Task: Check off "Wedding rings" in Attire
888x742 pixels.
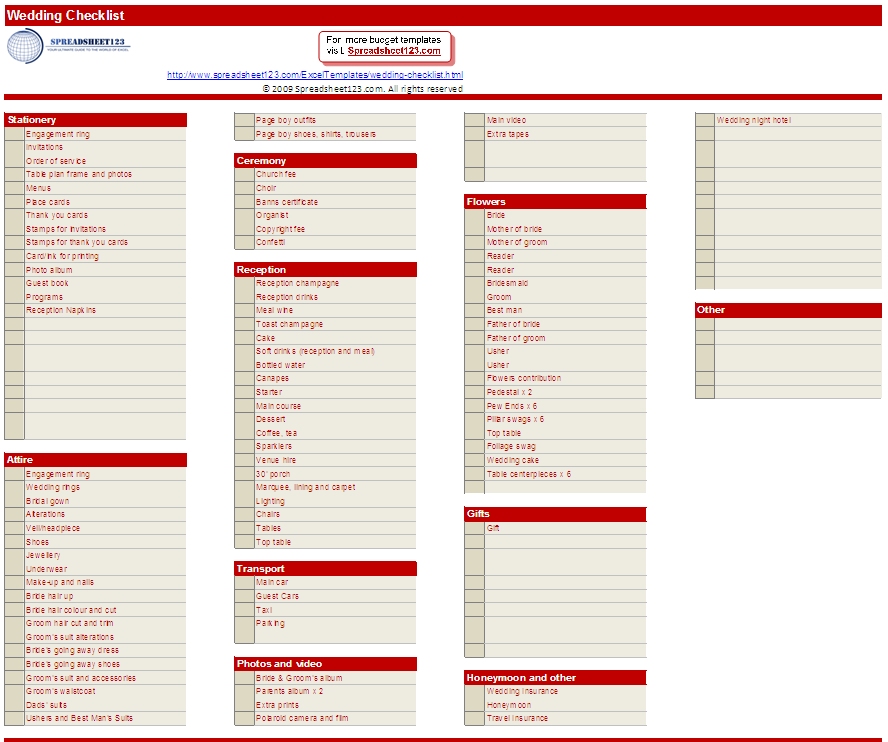Action: [14, 487]
